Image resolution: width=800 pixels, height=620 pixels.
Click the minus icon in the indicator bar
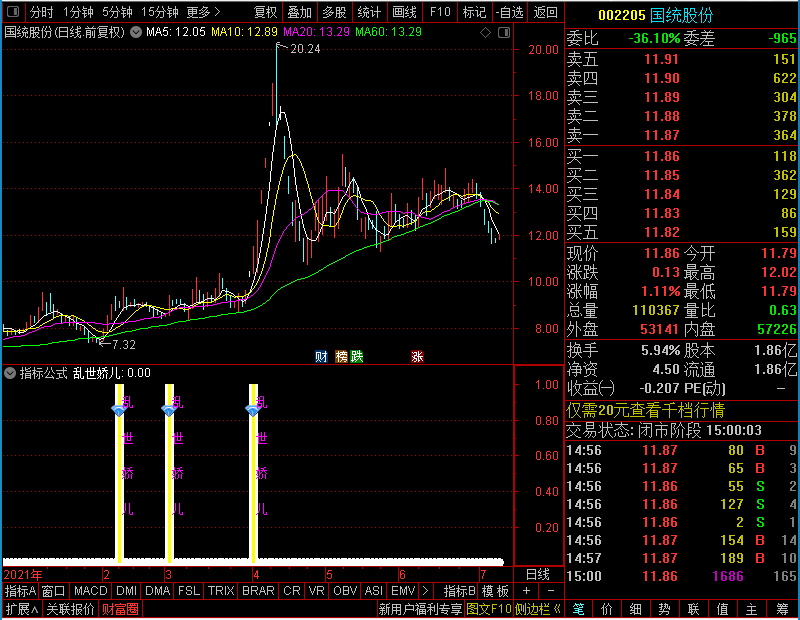tap(551, 591)
